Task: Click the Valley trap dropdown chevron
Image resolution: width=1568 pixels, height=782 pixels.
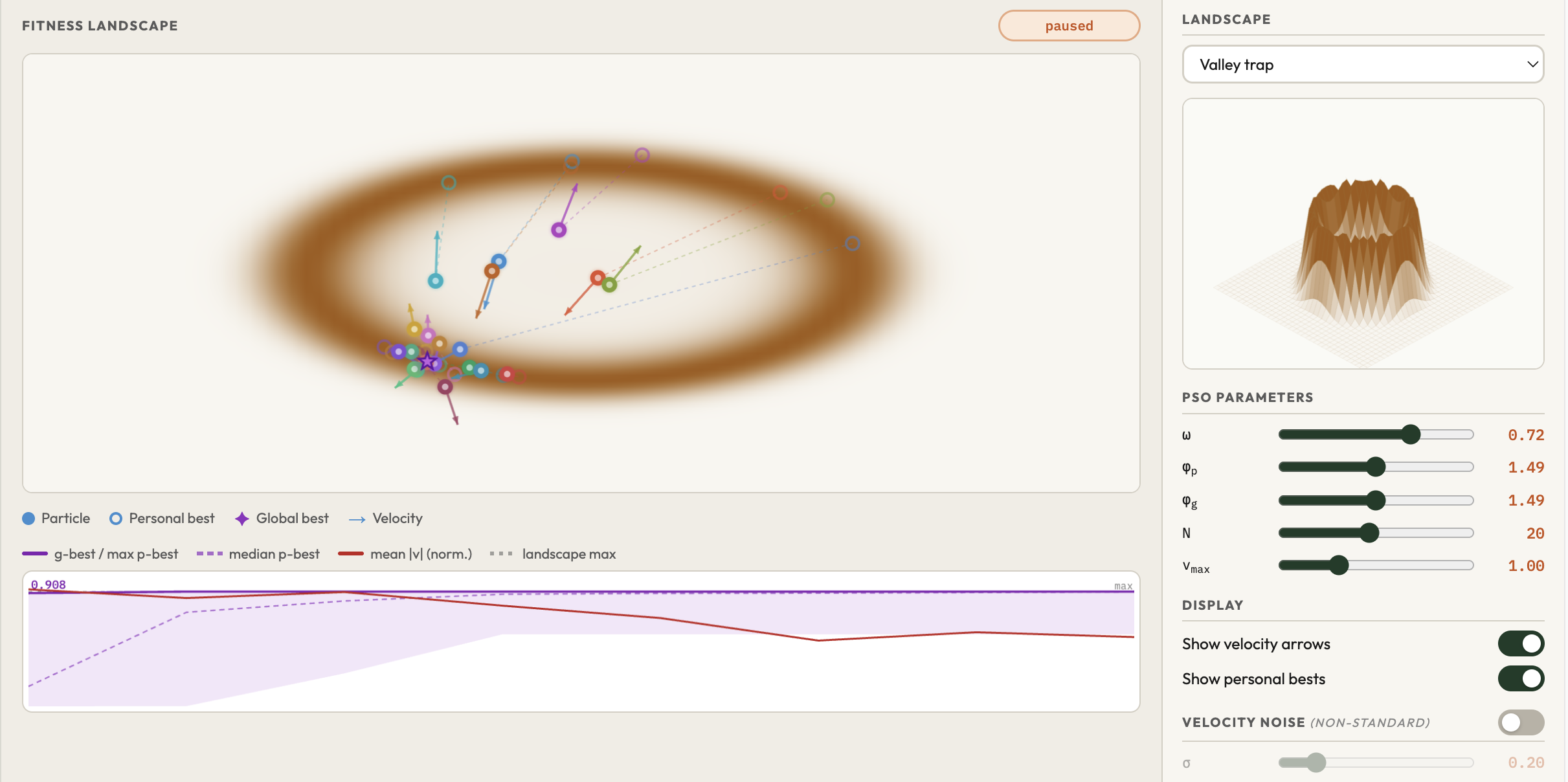Action: click(1533, 64)
